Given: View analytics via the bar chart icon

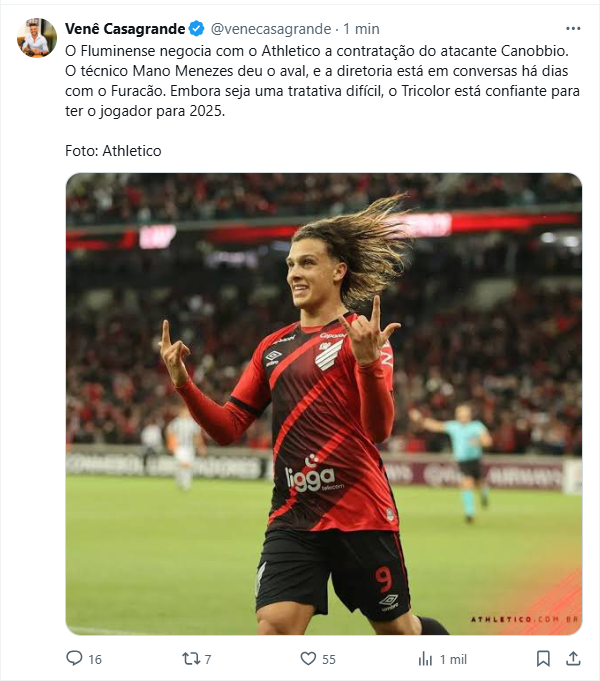Looking at the screenshot, I should click(425, 659).
